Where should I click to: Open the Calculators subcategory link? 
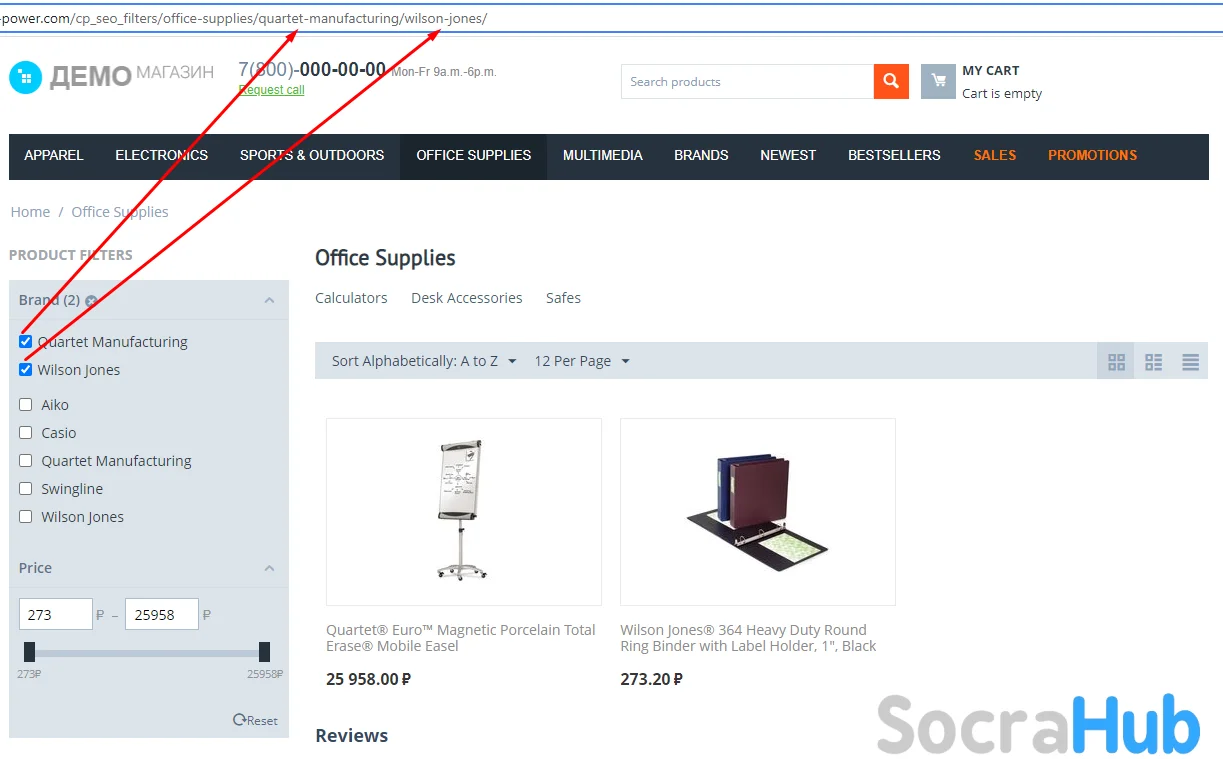tap(351, 298)
